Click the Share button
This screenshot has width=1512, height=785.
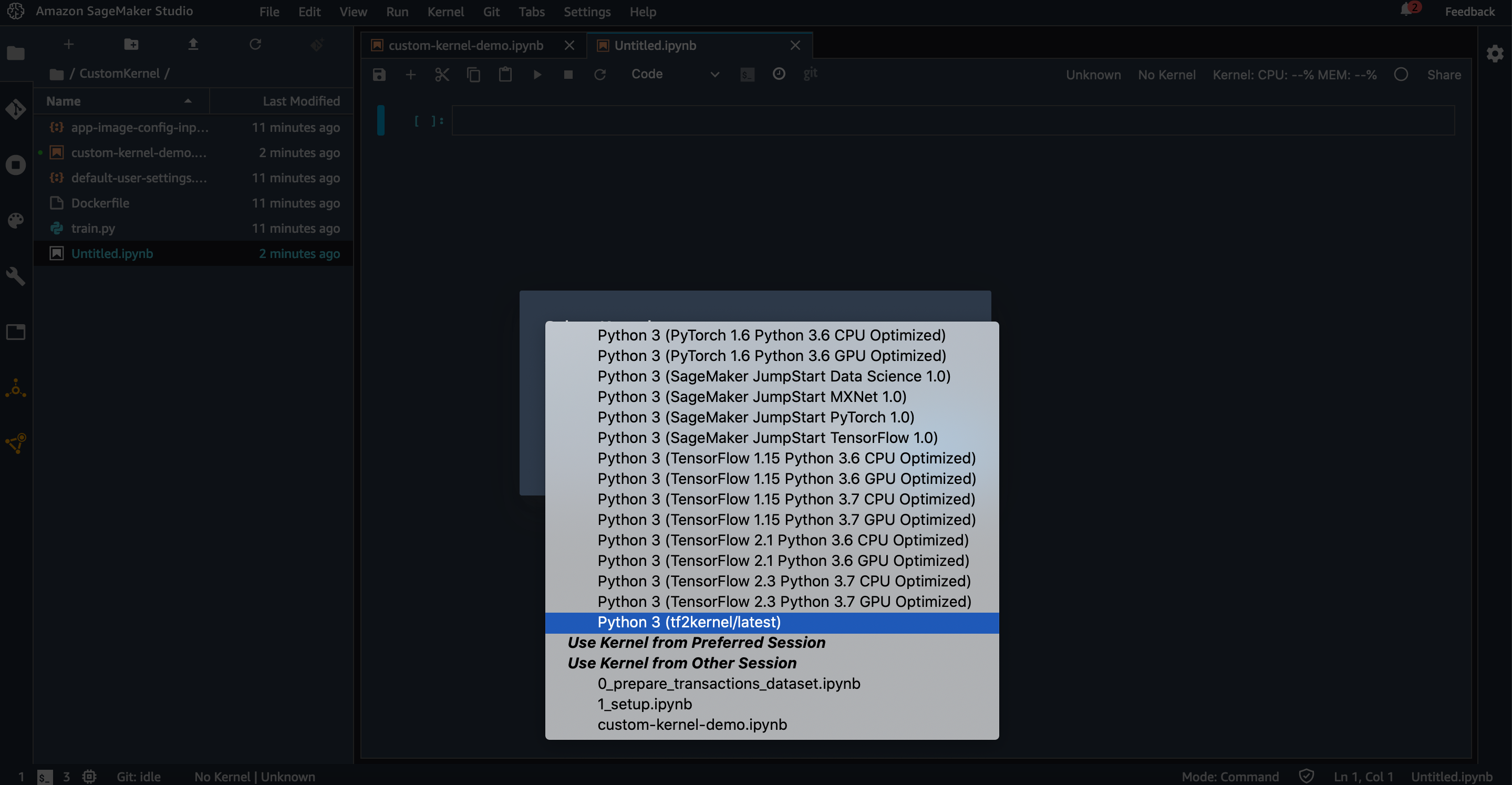[x=1444, y=75]
